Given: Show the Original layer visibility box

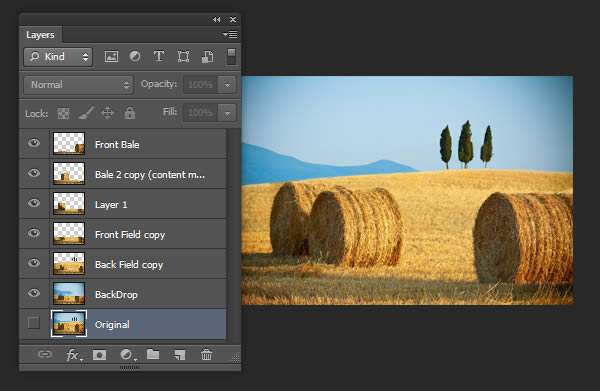Looking at the screenshot, I should pos(34,323).
